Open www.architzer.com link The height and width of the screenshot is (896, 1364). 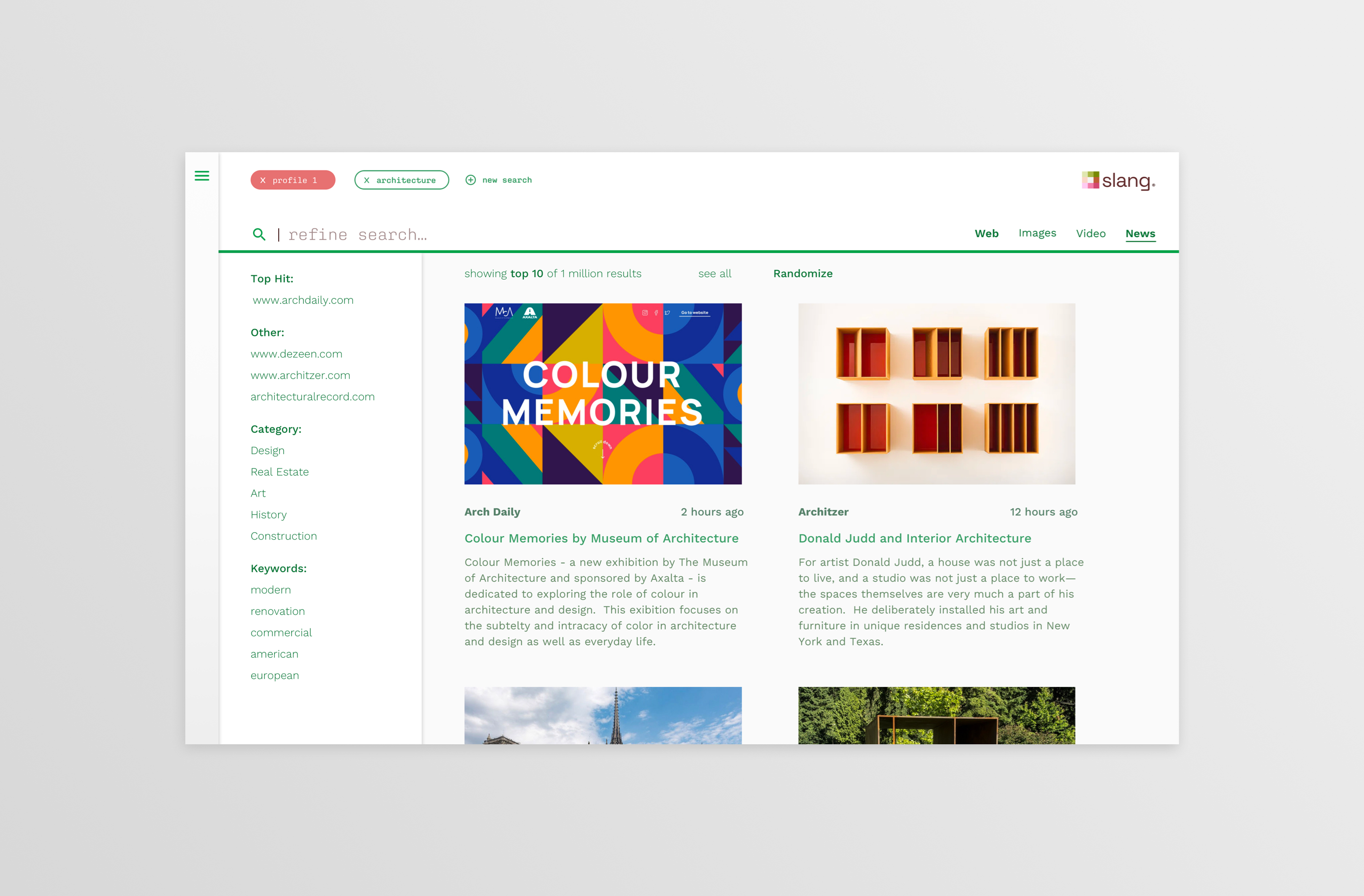[x=300, y=375]
